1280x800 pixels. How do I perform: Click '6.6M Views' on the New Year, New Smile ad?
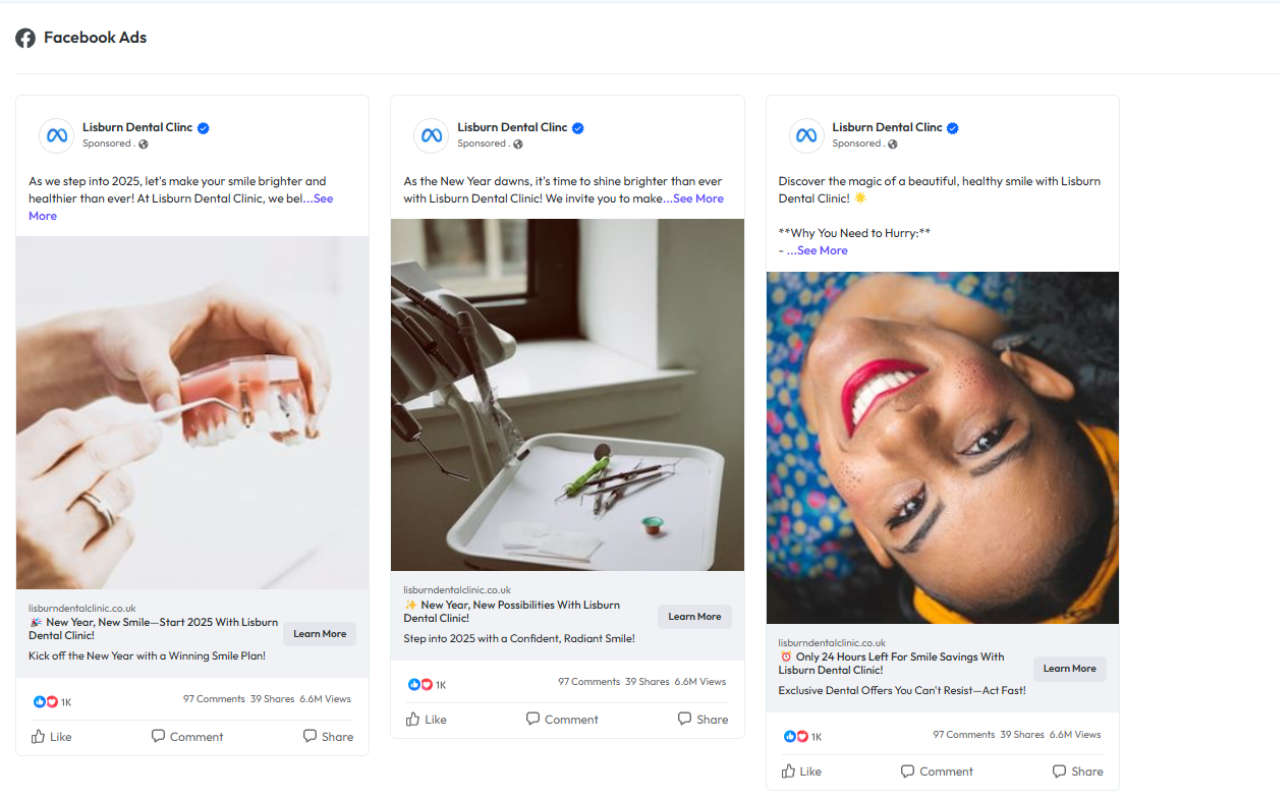point(326,699)
